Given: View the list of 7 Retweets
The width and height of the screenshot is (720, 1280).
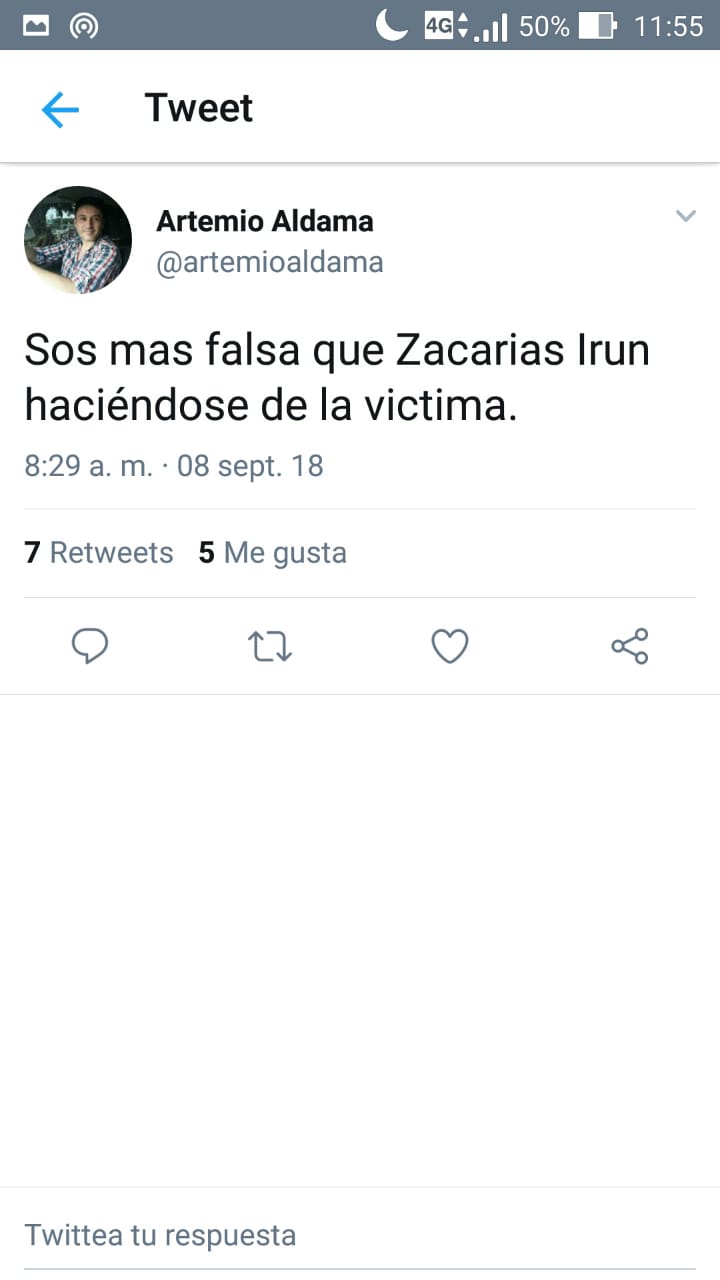Looking at the screenshot, I should click(x=99, y=553).
